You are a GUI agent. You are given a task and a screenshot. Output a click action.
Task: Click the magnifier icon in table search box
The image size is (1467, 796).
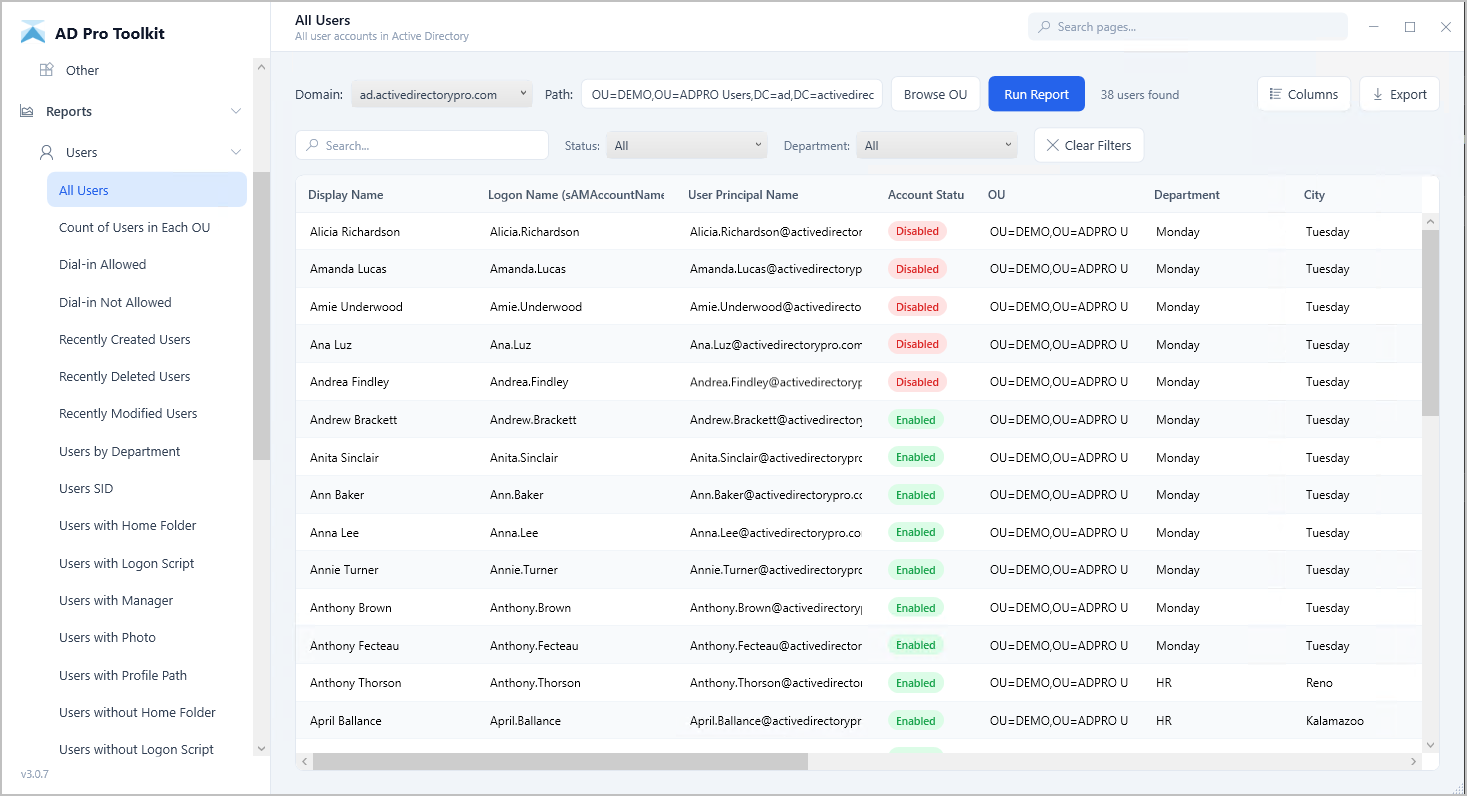tap(313, 145)
